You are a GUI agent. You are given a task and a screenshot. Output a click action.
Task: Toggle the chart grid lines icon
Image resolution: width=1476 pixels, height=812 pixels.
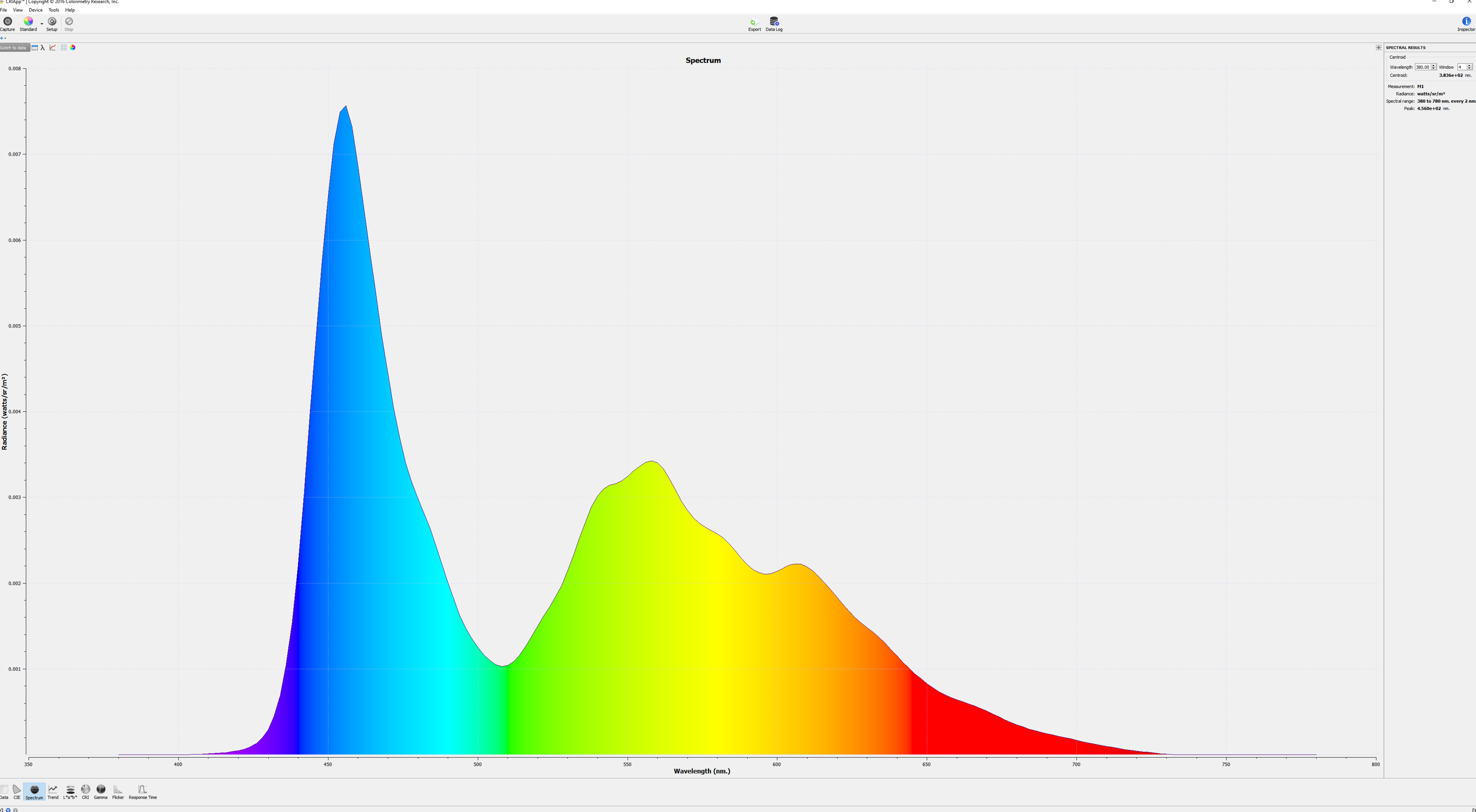(x=63, y=48)
